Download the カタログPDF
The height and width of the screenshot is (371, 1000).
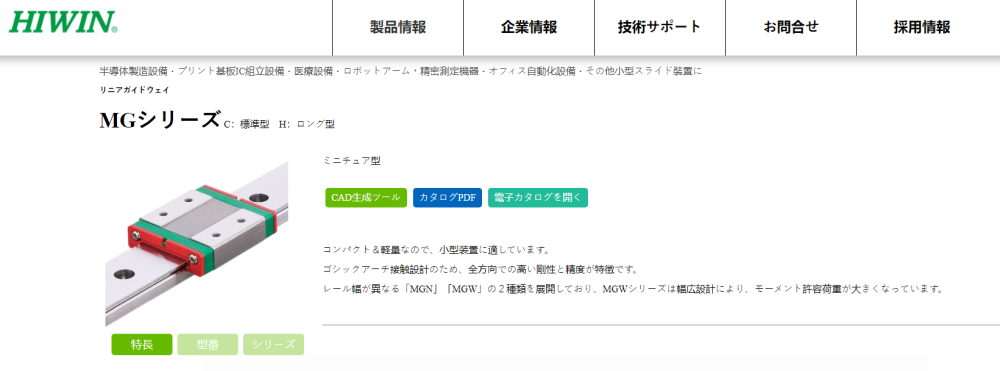447,198
